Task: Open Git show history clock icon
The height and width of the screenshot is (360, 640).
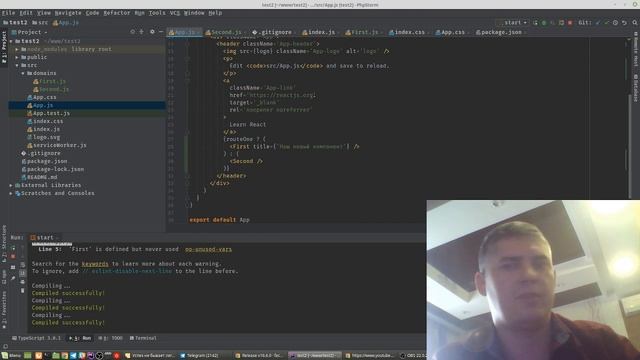Action: click(616, 23)
